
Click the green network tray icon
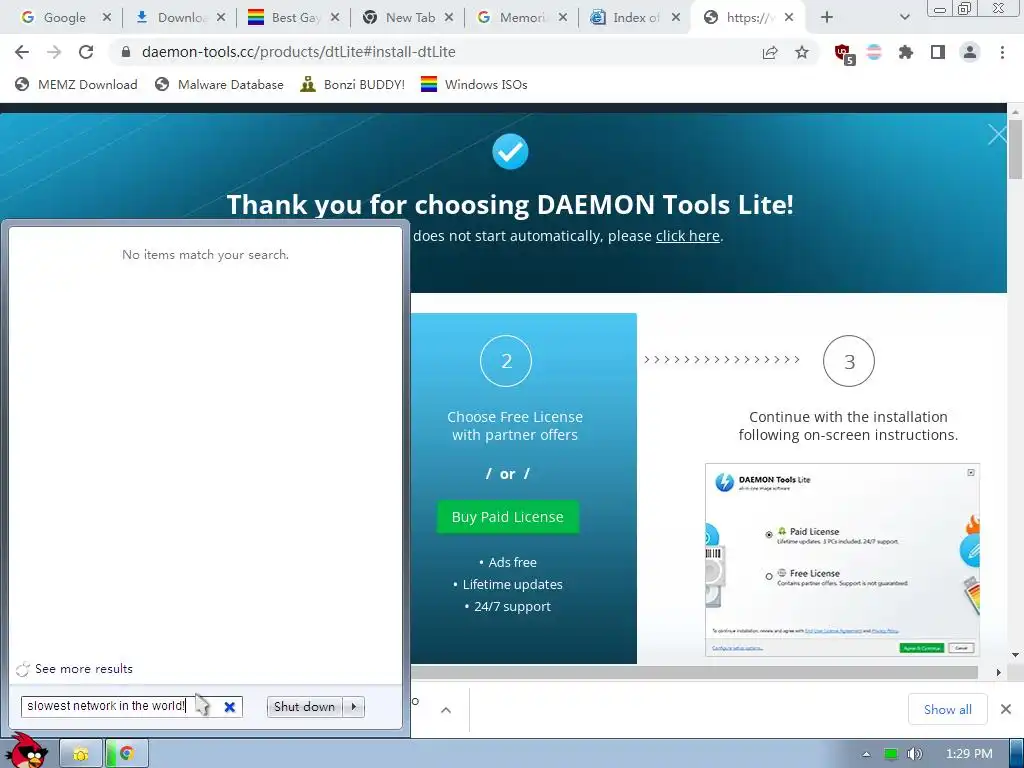(x=890, y=754)
